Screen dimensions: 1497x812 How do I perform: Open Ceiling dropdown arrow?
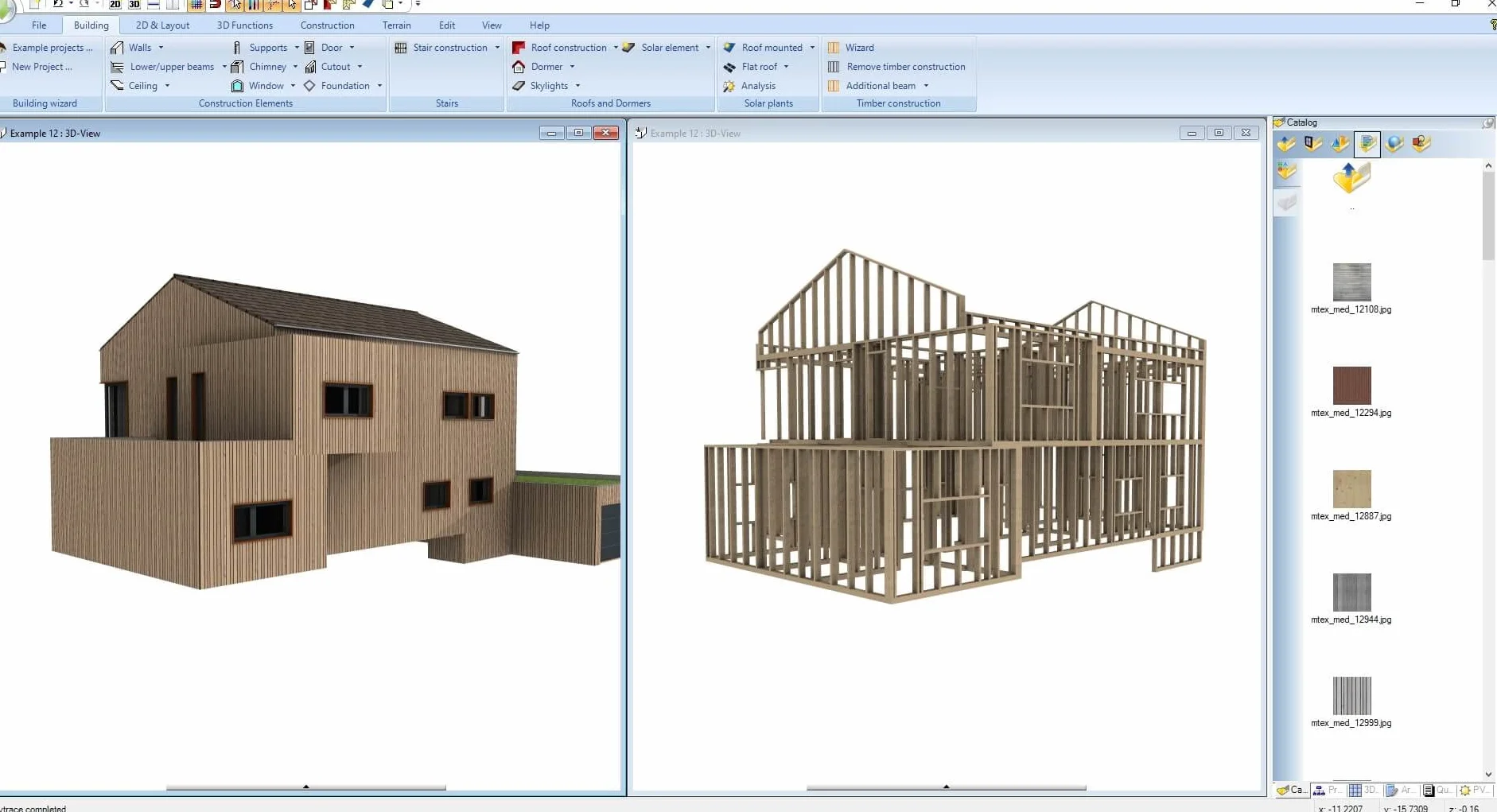[167, 86]
